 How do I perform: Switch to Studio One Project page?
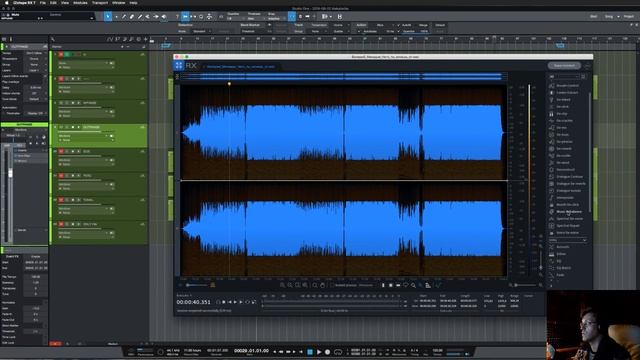click(x=629, y=17)
